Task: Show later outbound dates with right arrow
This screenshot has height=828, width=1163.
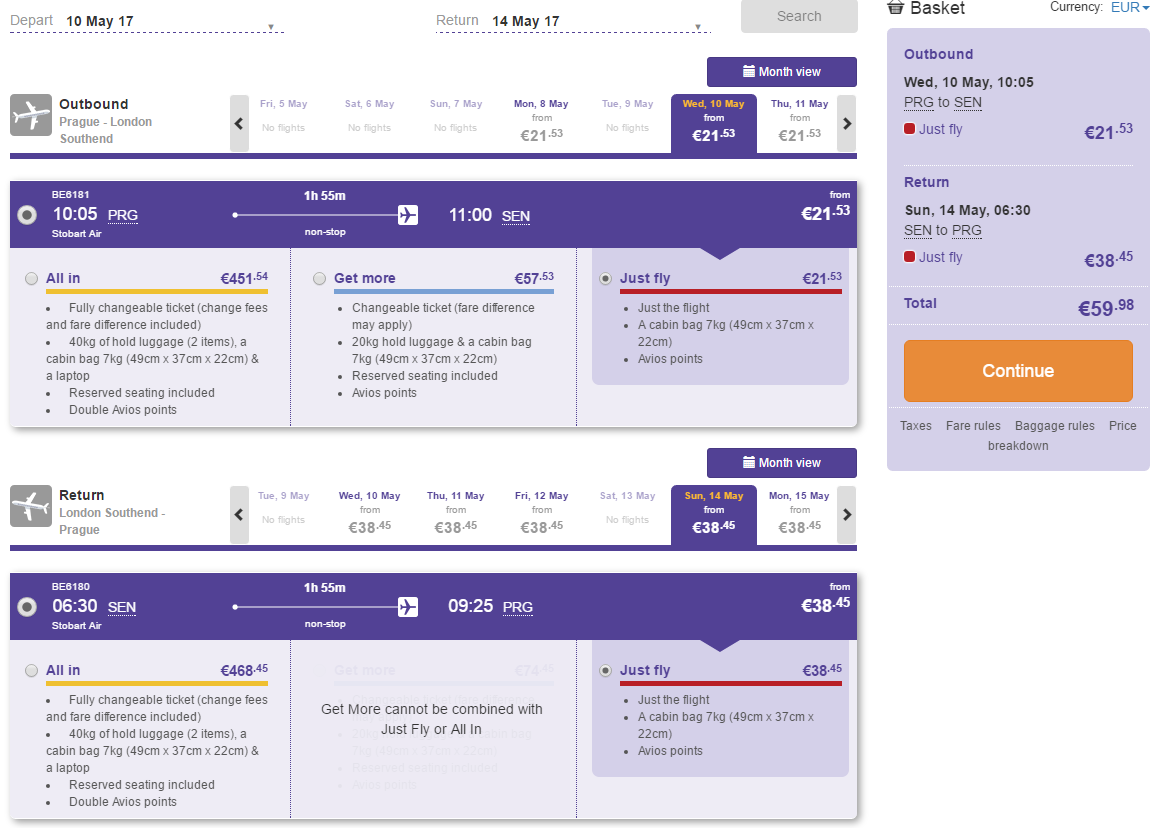Action: (x=847, y=123)
